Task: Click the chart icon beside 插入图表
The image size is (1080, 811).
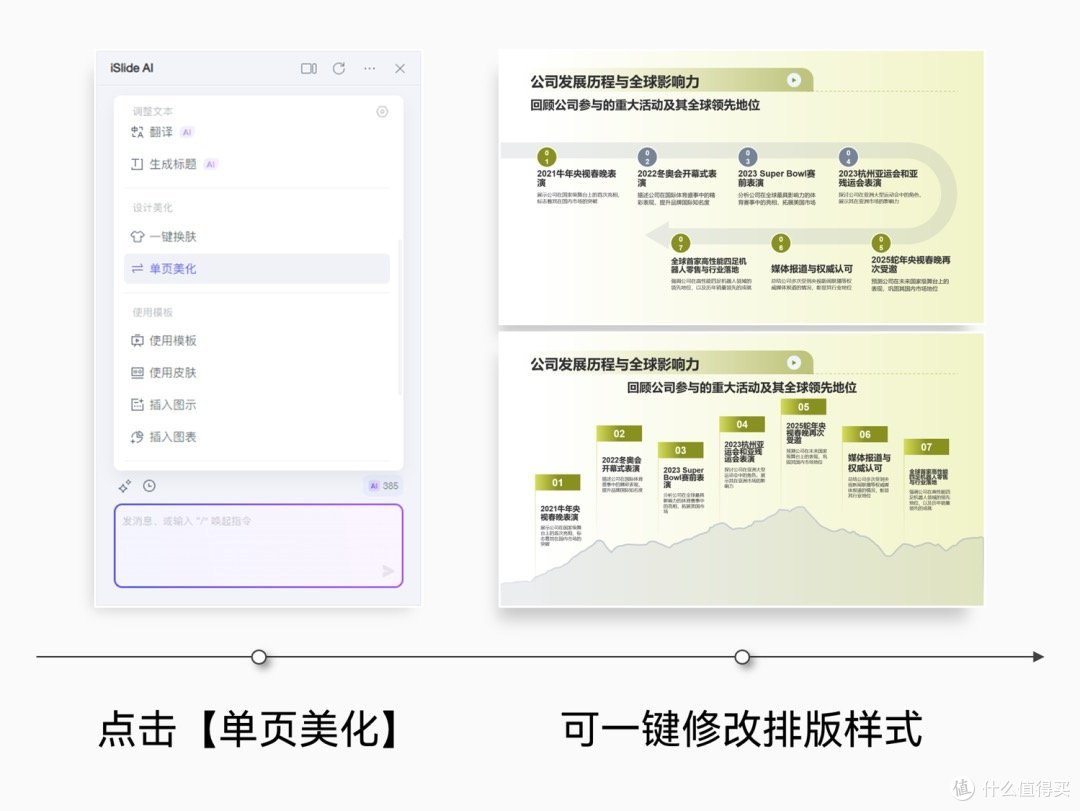Action: pos(137,437)
